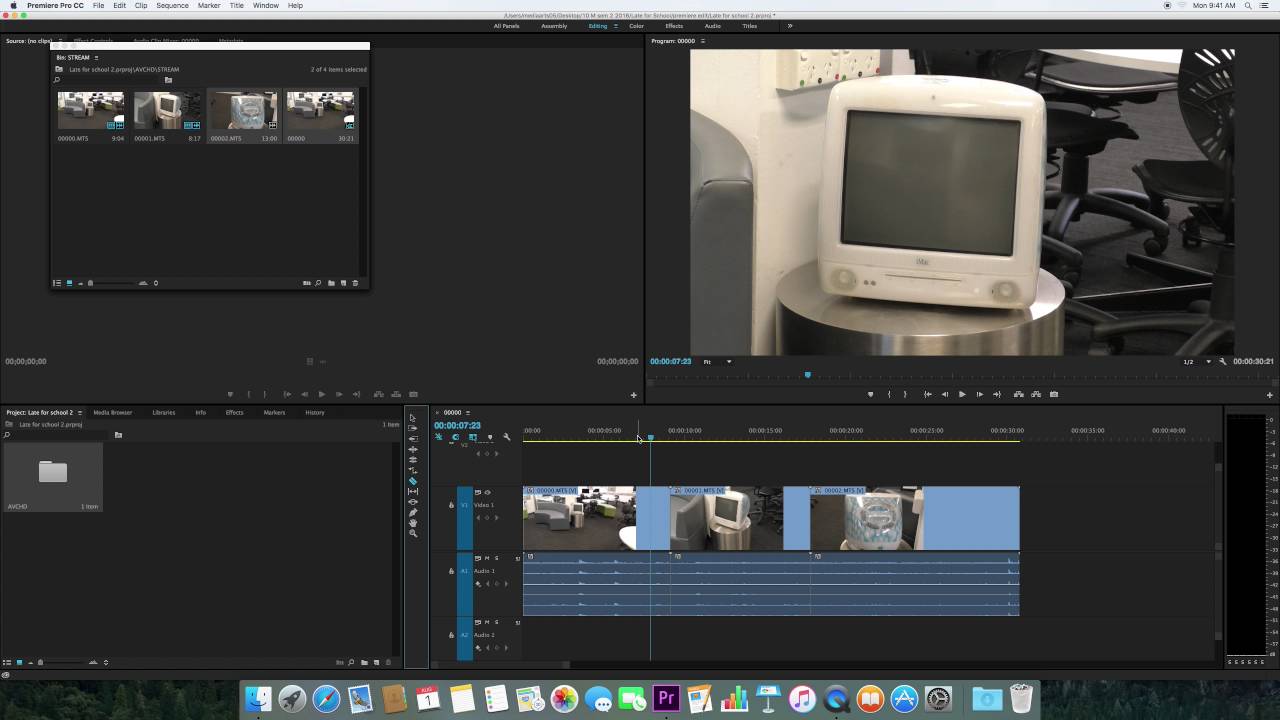Click the Extract button in Program monitor
Viewport: 1280px width, 720px height.
(1036, 394)
